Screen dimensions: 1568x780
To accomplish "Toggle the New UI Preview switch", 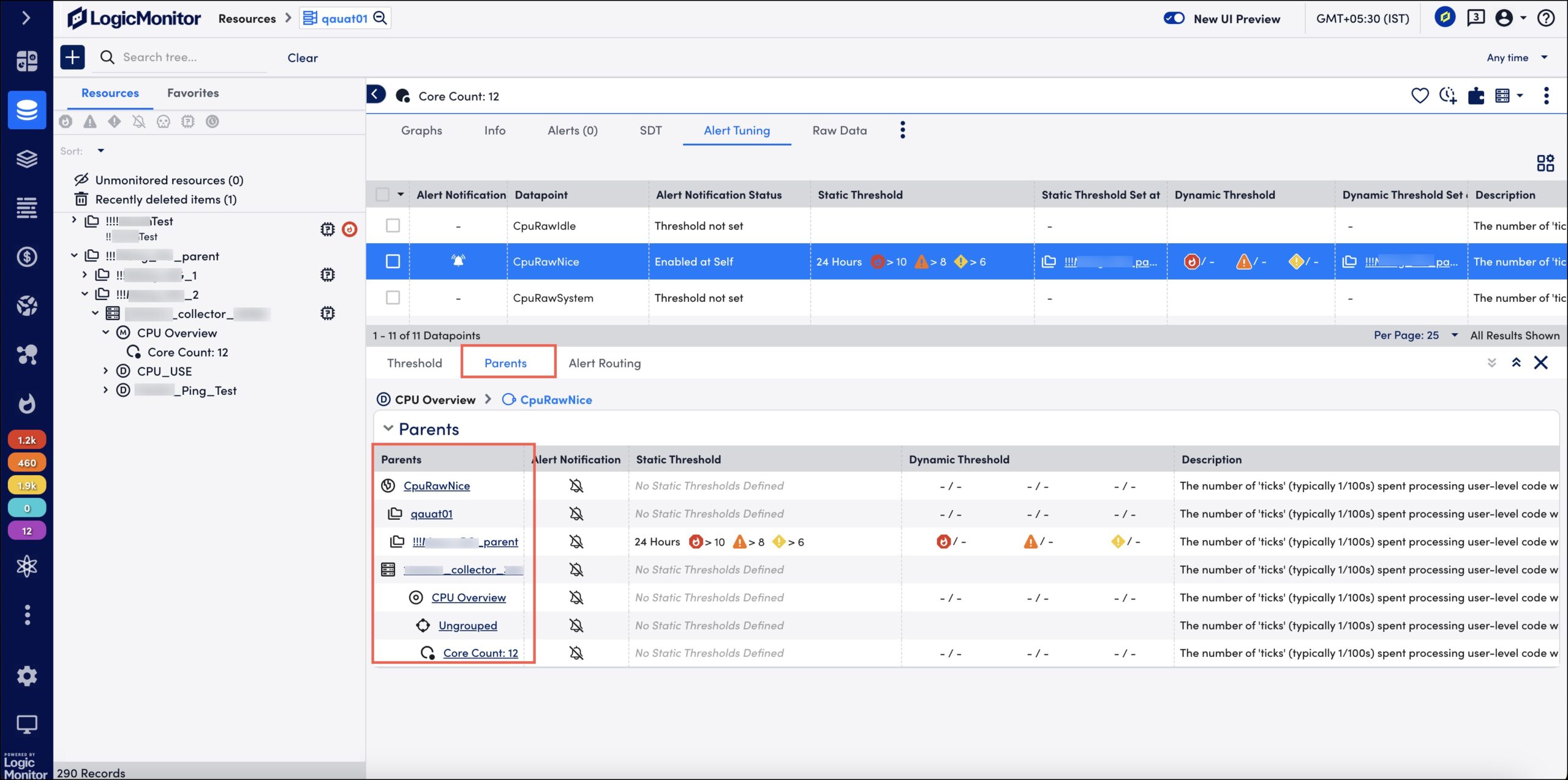I will click(1174, 18).
